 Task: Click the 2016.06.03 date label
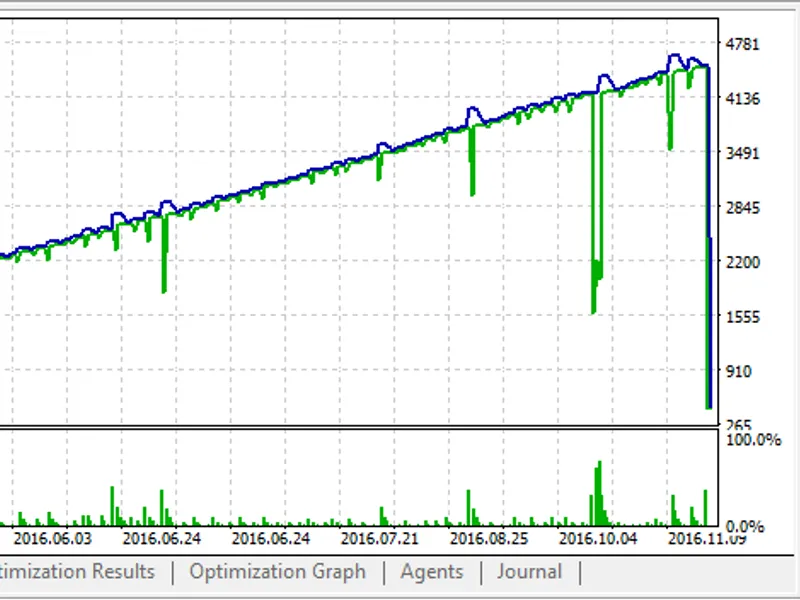click(x=53, y=538)
